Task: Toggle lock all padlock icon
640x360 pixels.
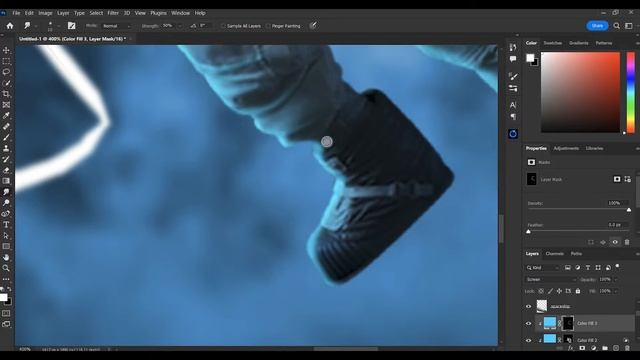Action: click(578, 291)
